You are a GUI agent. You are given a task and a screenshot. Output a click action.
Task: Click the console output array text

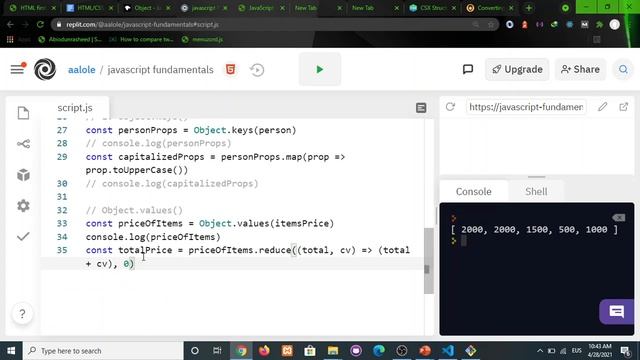[535, 229]
